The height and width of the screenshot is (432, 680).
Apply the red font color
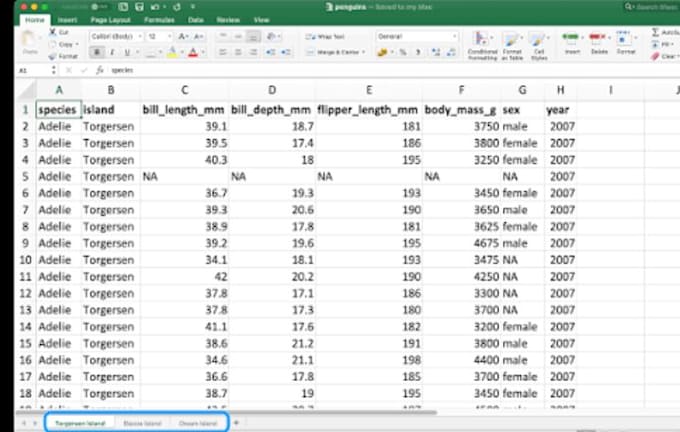coord(193,53)
